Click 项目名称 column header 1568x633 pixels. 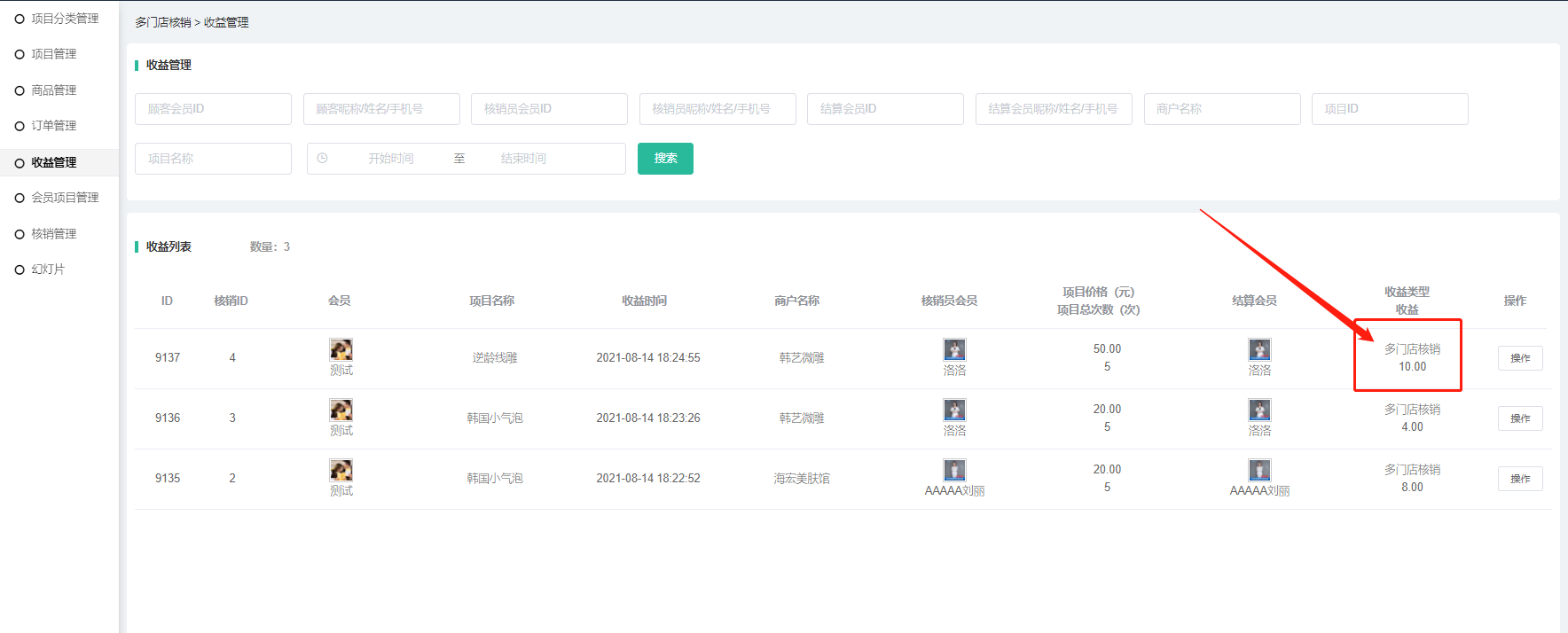click(x=492, y=301)
